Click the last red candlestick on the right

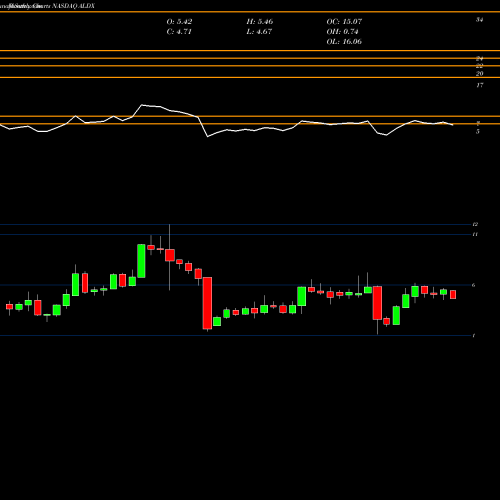[x=453, y=294]
